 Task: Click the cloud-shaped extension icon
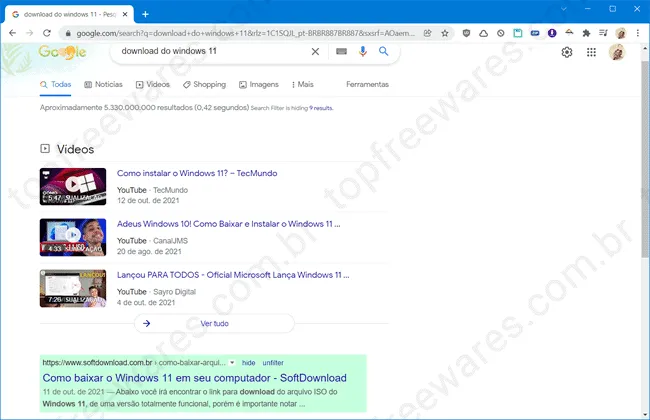(x=483, y=33)
